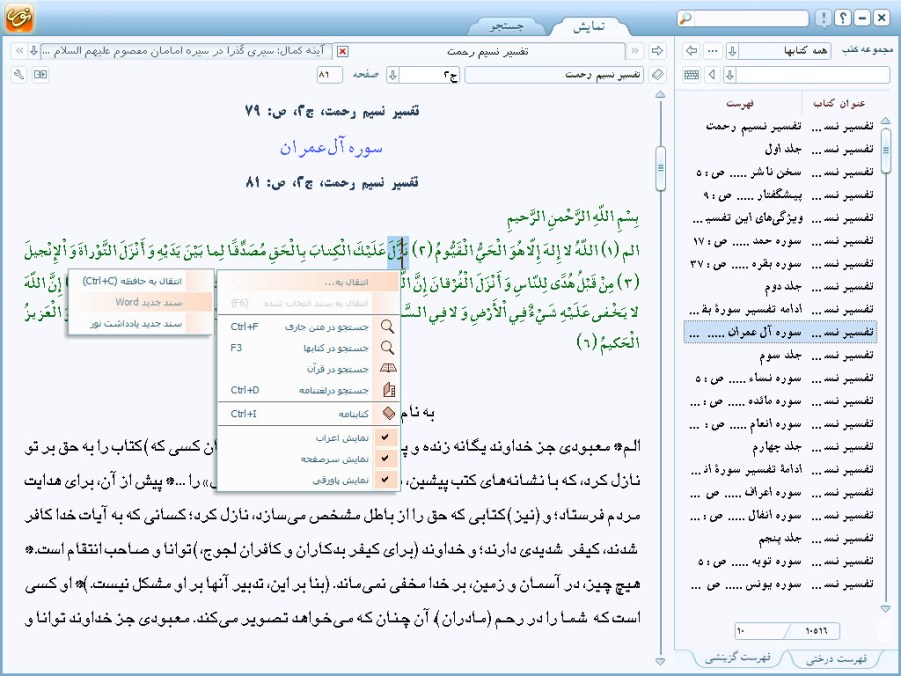The image size is (901, 676).
Task: Switch to the فهرست گزینشی tab
Action: [738, 658]
